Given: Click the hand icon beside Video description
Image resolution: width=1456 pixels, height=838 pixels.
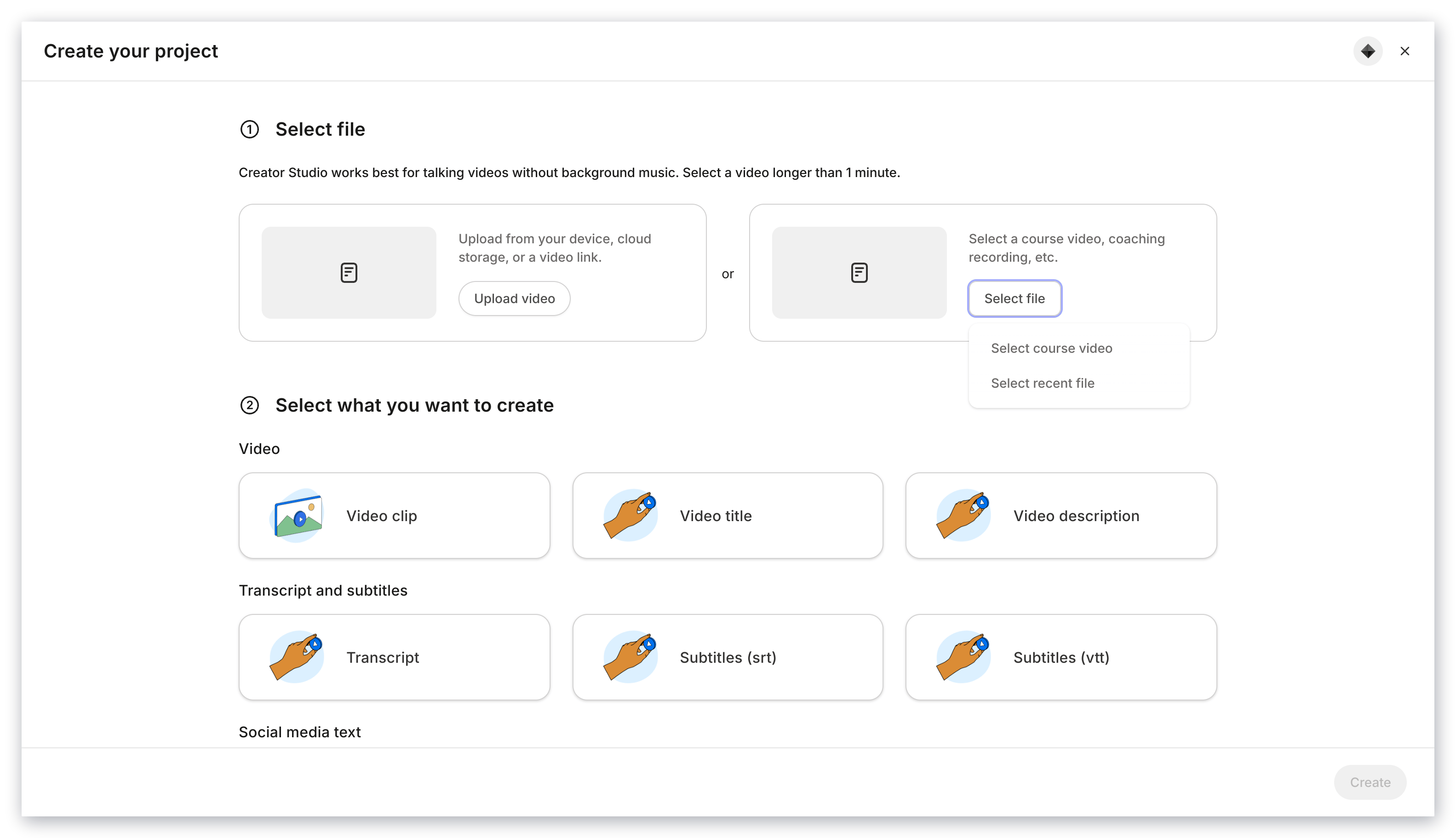Looking at the screenshot, I should tap(963, 515).
